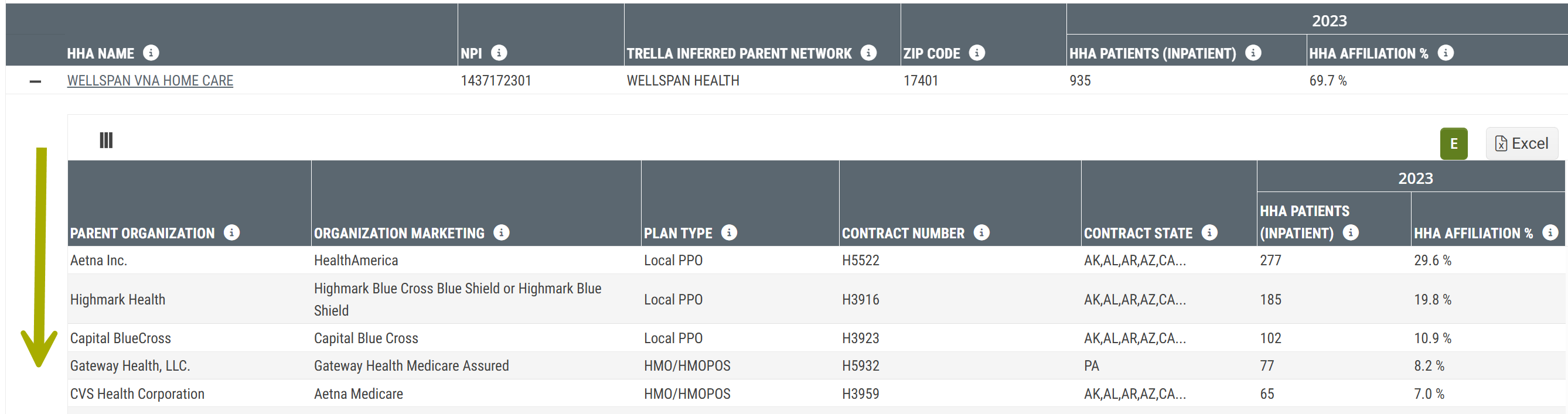
Task: Click the info icon next to HHA Name
Action: [x=151, y=53]
